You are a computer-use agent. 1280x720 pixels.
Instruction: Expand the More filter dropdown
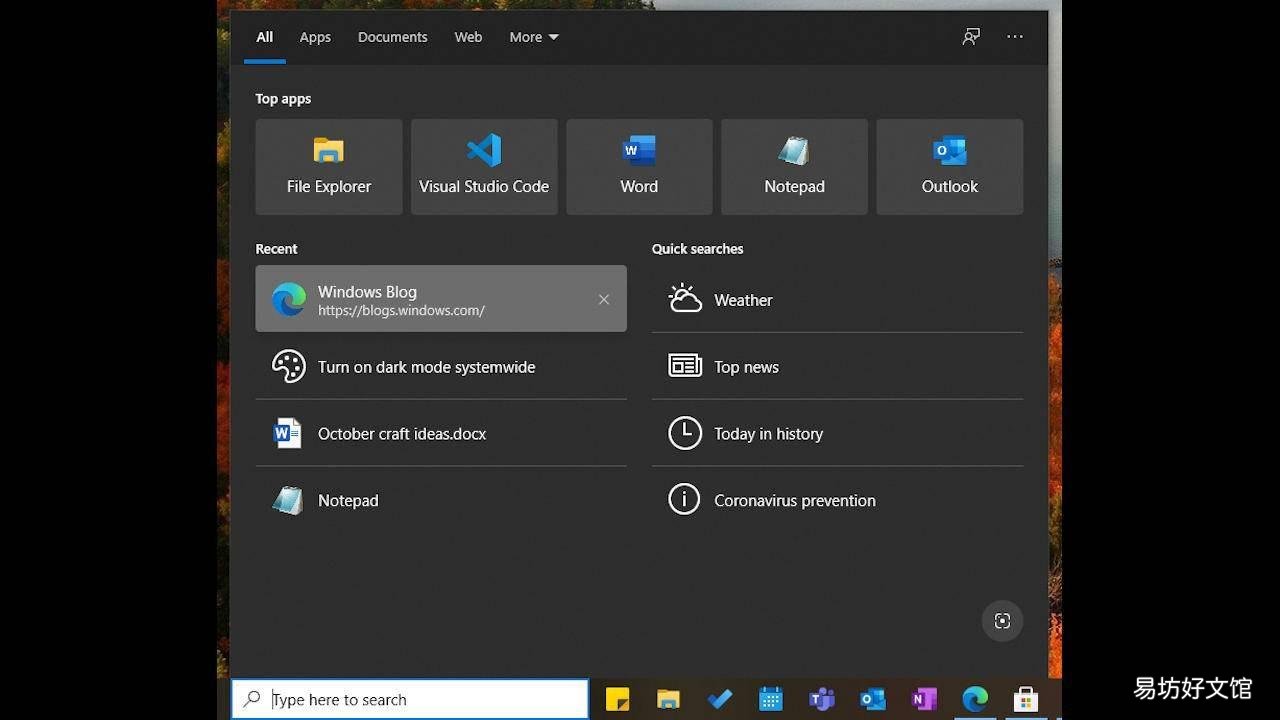tap(534, 37)
